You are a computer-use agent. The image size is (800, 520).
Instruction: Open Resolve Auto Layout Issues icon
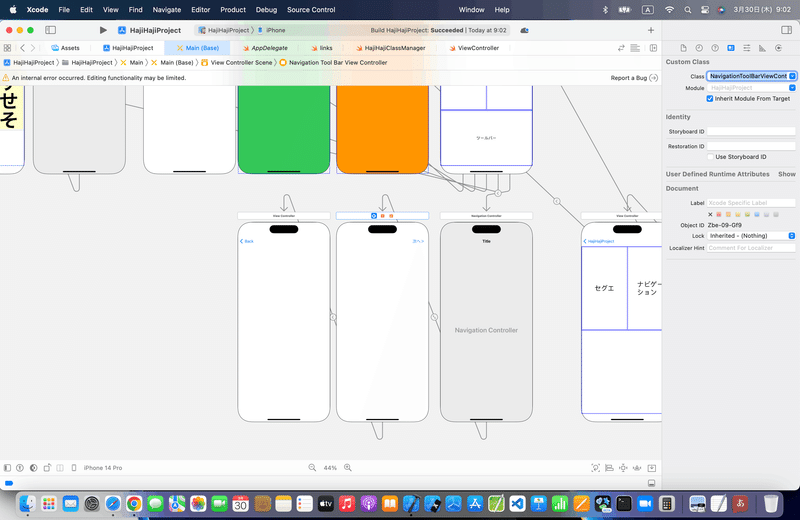(x=637, y=468)
